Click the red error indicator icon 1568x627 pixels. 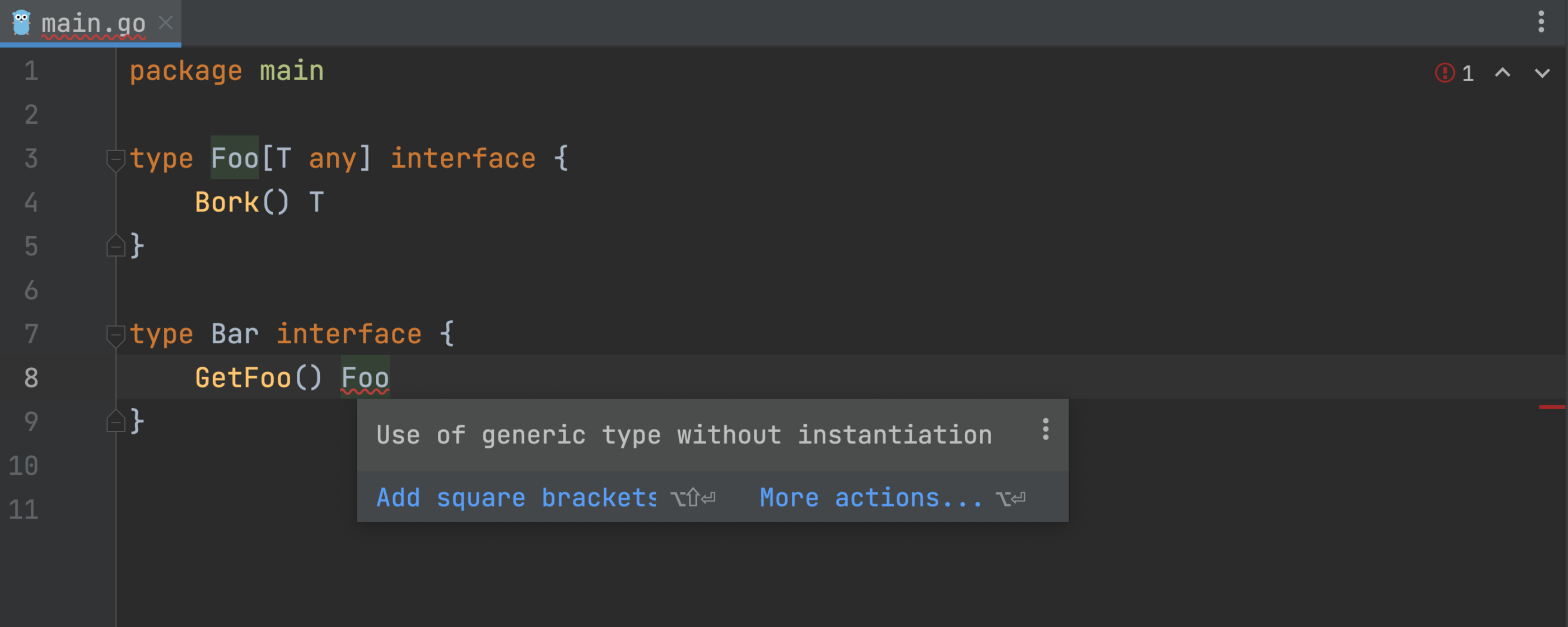(1444, 73)
